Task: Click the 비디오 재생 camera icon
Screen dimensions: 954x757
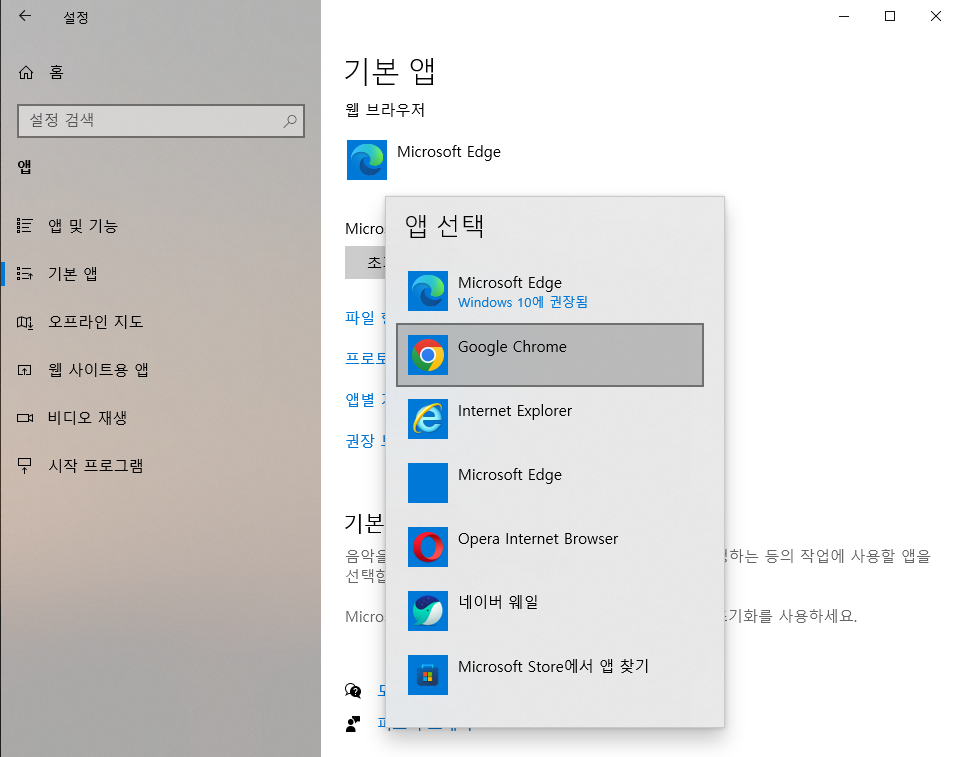Action: pyautogui.click(x=24, y=418)
